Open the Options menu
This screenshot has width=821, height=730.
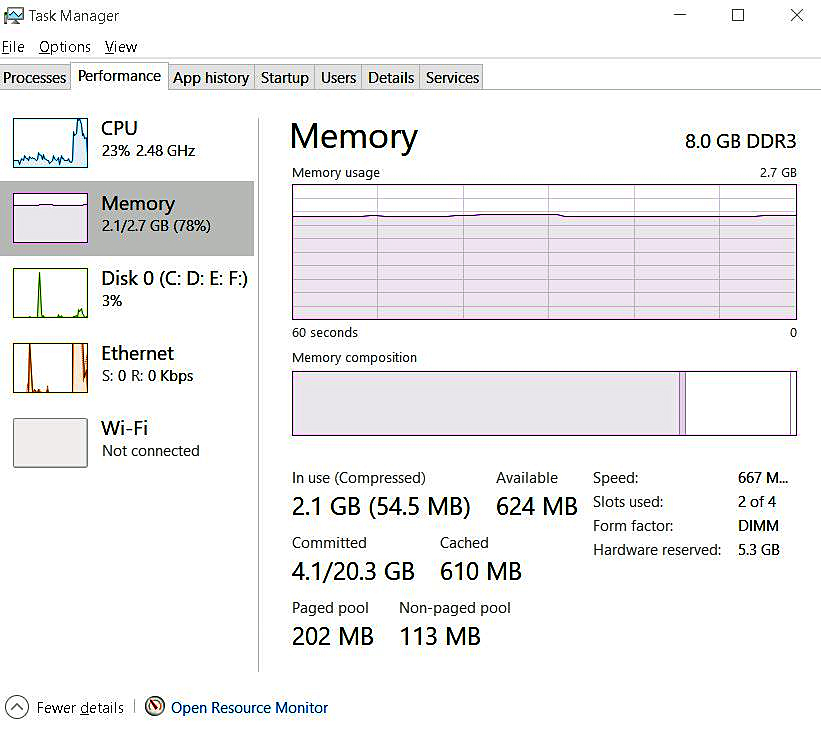tap(65, 47)
